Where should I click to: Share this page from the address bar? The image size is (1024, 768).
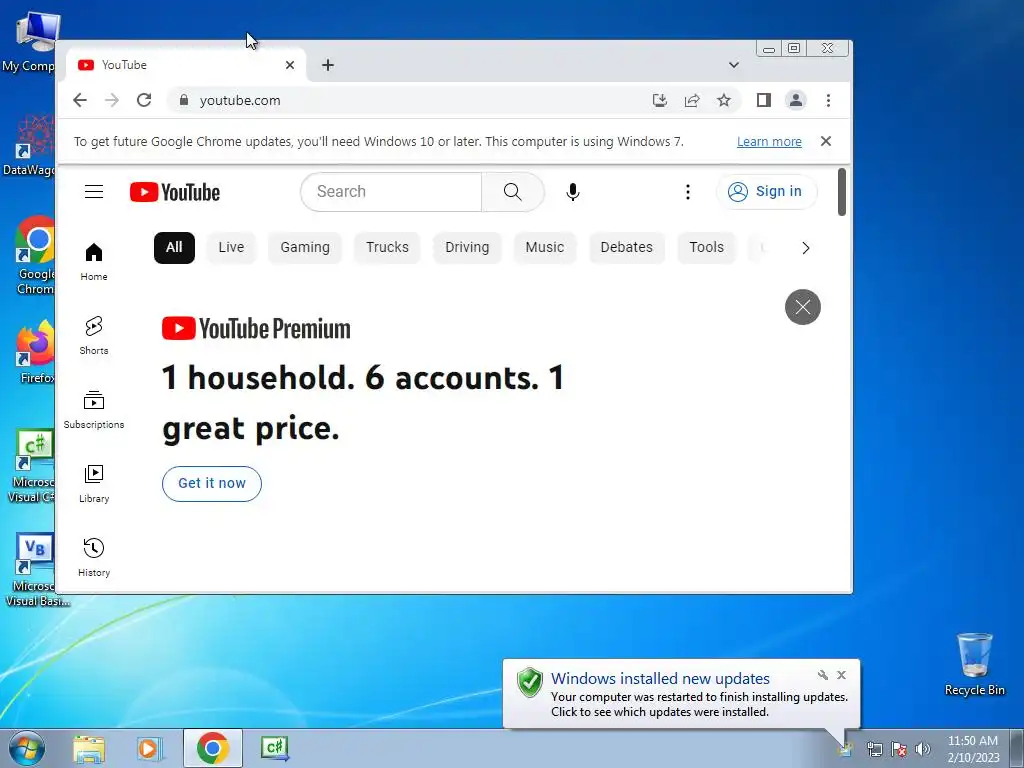(x=692, y=100)
